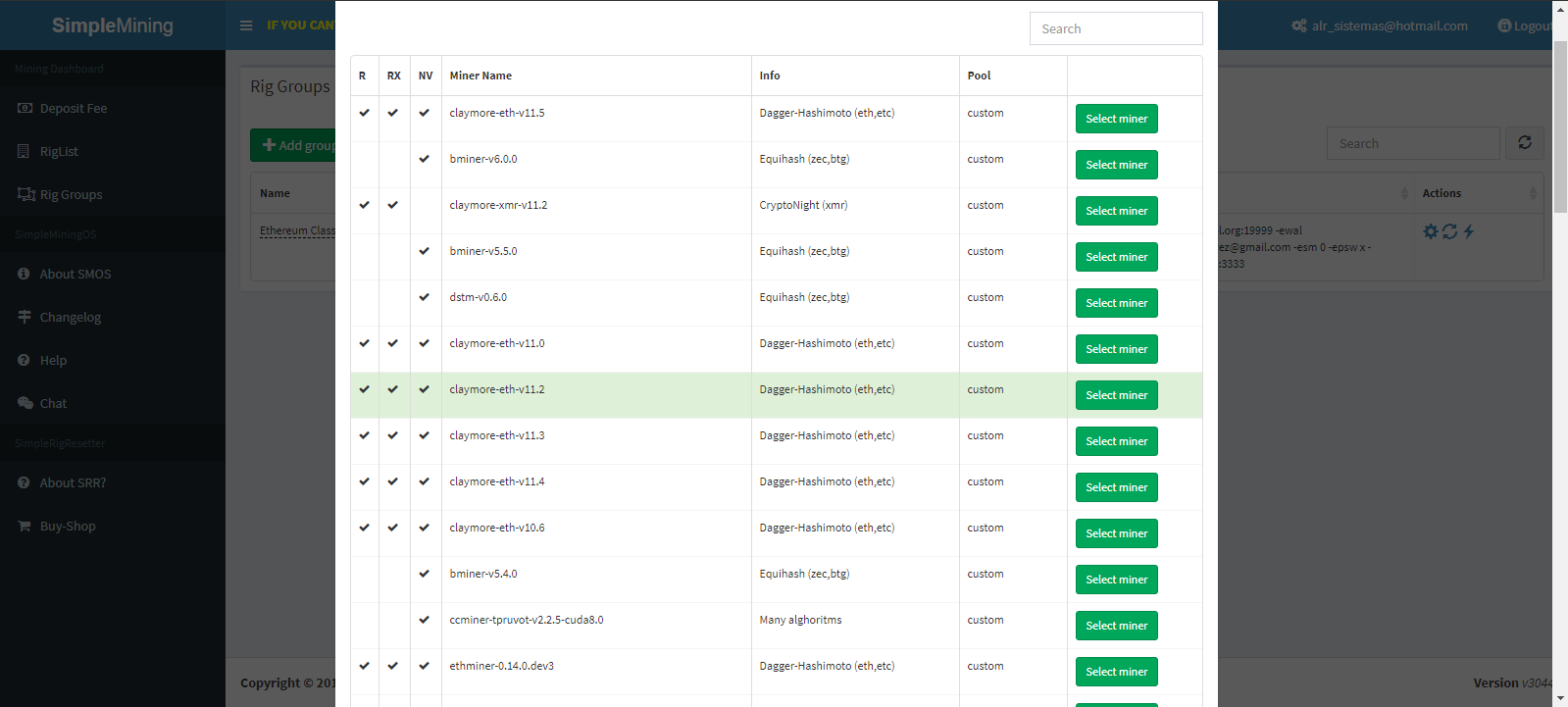Click the claymore-eth-v11.2 miner name text
1568x707 pixels.
(497, 389)
